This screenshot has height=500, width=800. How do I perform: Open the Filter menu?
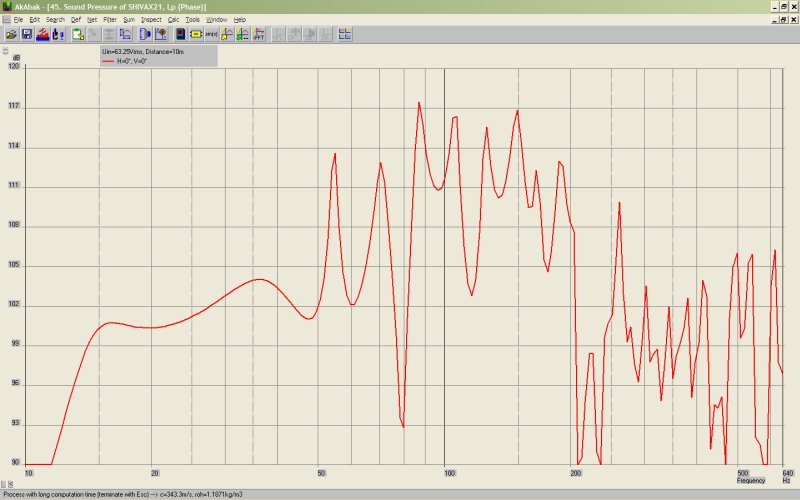coord(110,19)
